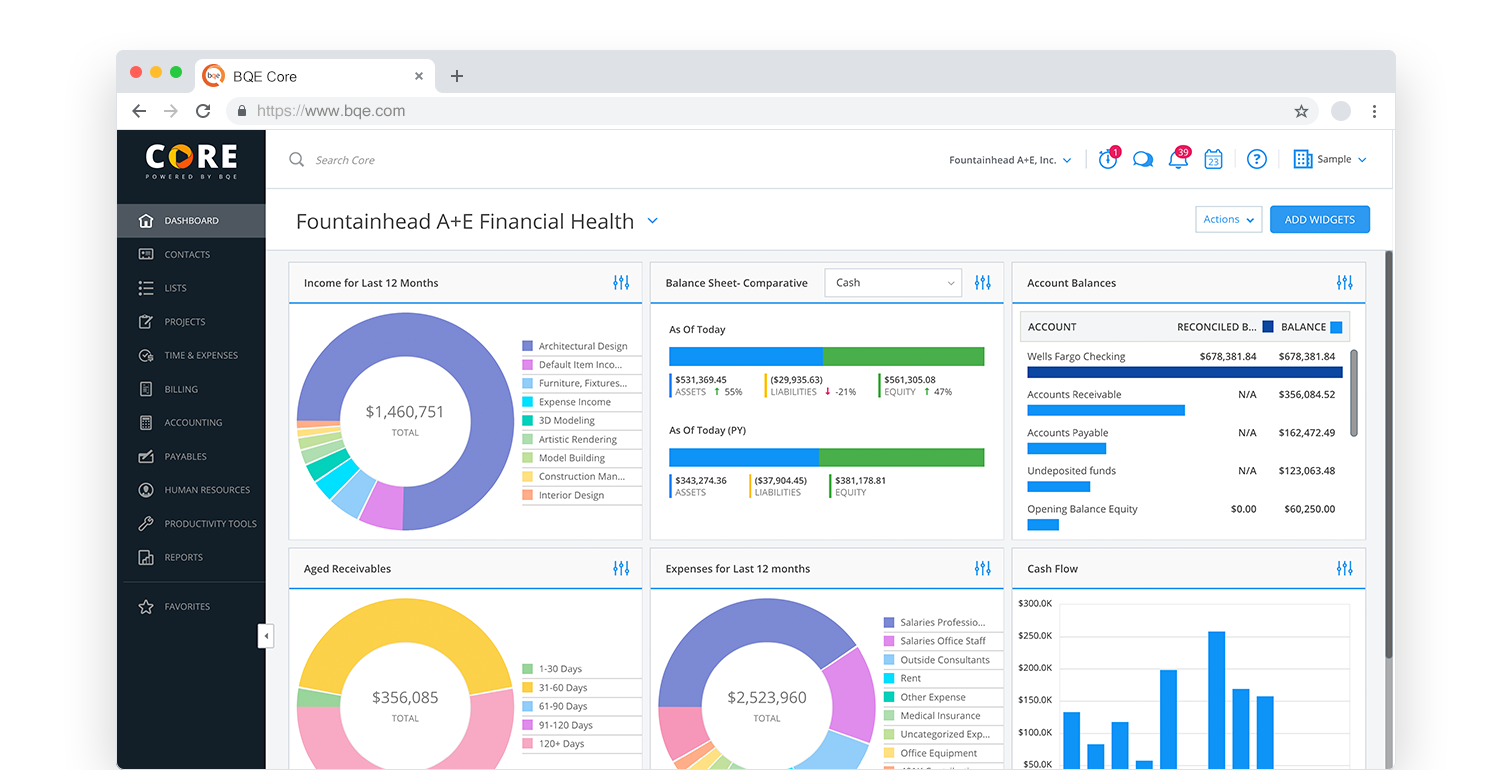The height and width of the screenshot is (770, 1500).
Task: Open settings of Cash Flow widget
Action: pyautogui.click(x=1345, y=569)
